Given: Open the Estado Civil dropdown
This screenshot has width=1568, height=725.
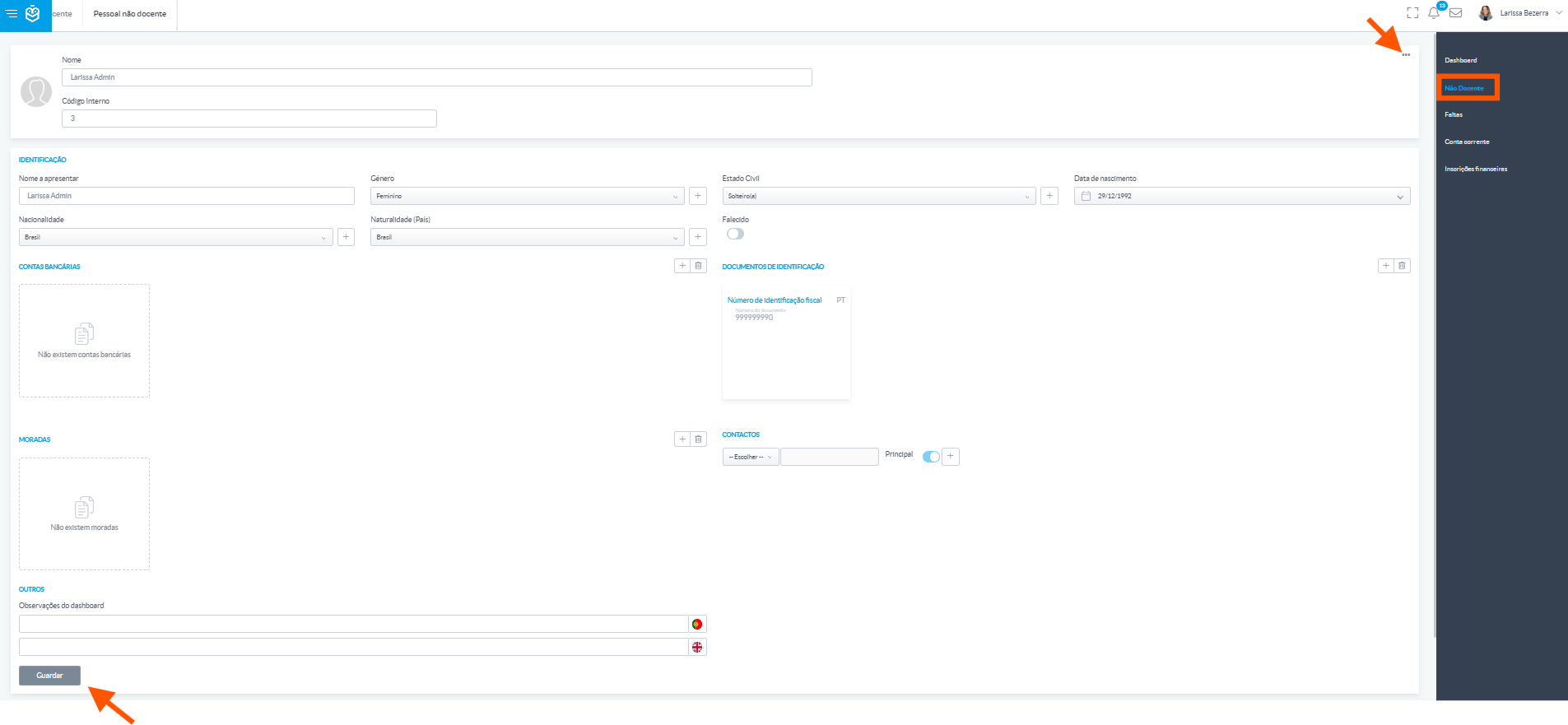Looking at the screenshot, I should point(879,196).
